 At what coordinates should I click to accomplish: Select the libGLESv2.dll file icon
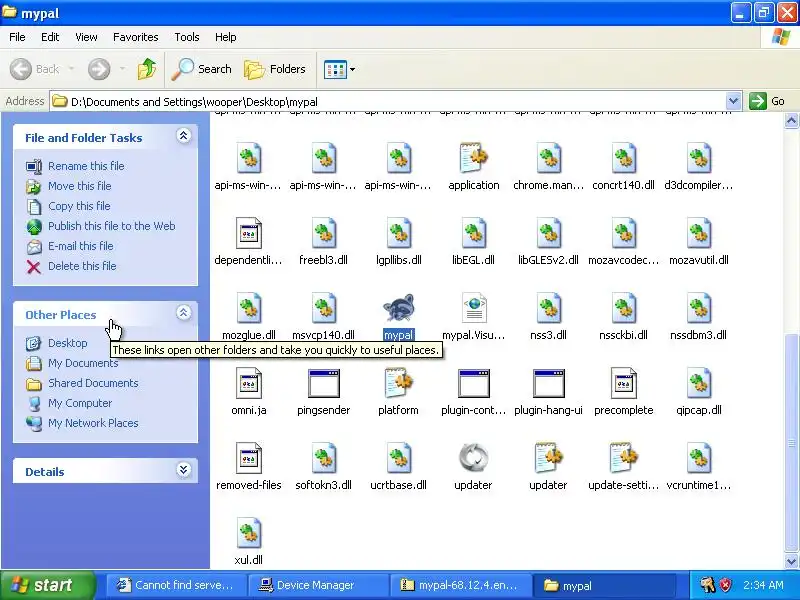548,233
